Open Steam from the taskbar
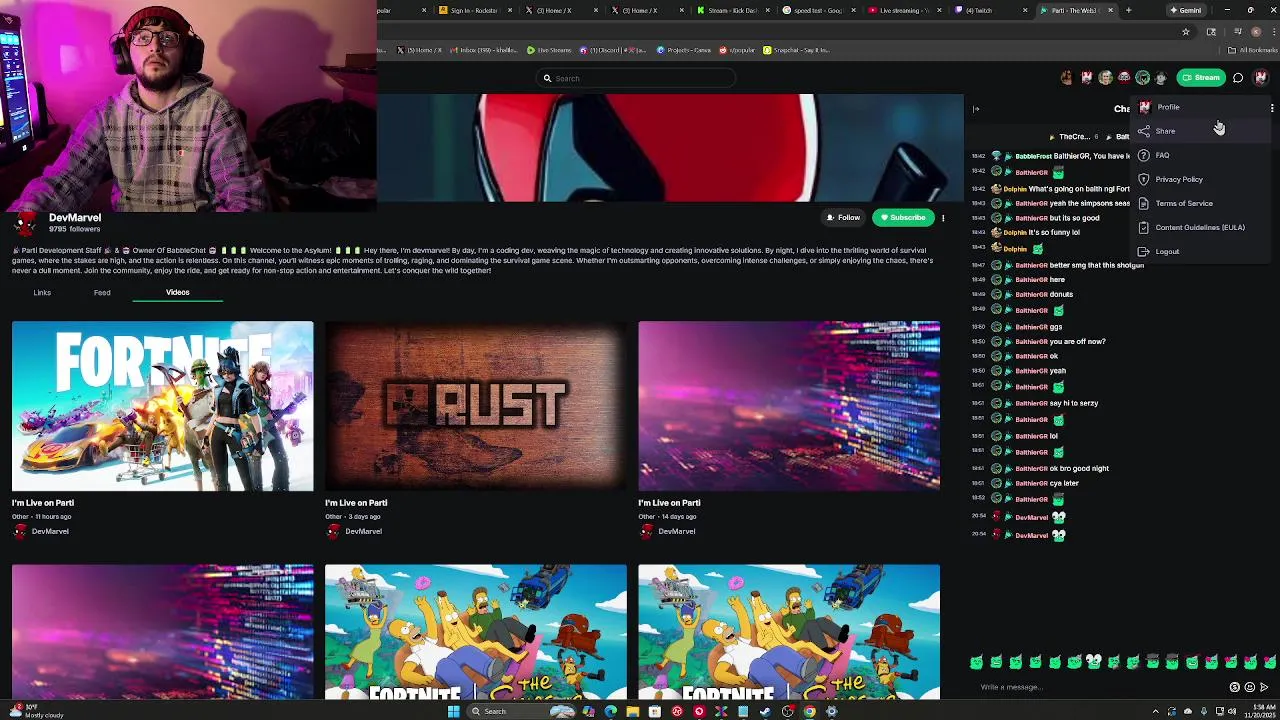Viewport: 1280px width, 720px height. [765, 711]
